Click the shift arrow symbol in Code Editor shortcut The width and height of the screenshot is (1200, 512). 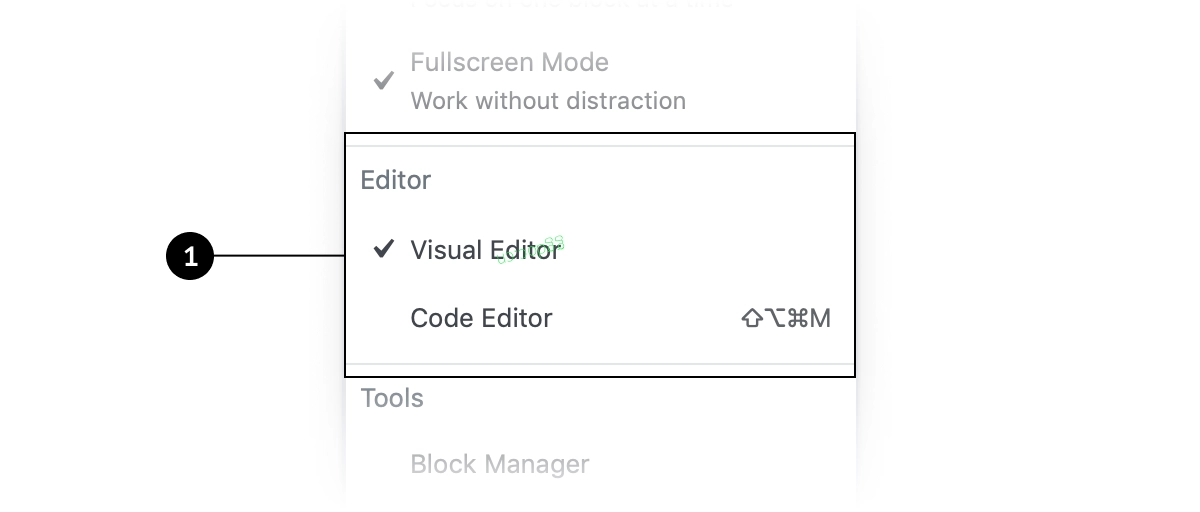tap(752, 319)
